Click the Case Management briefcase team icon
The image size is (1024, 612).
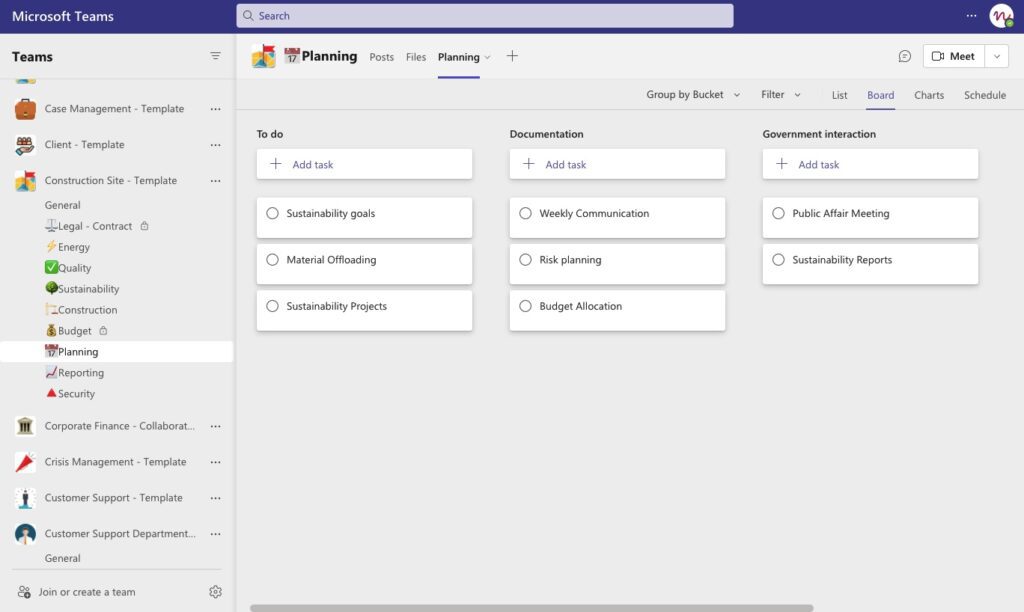(25, 109)
